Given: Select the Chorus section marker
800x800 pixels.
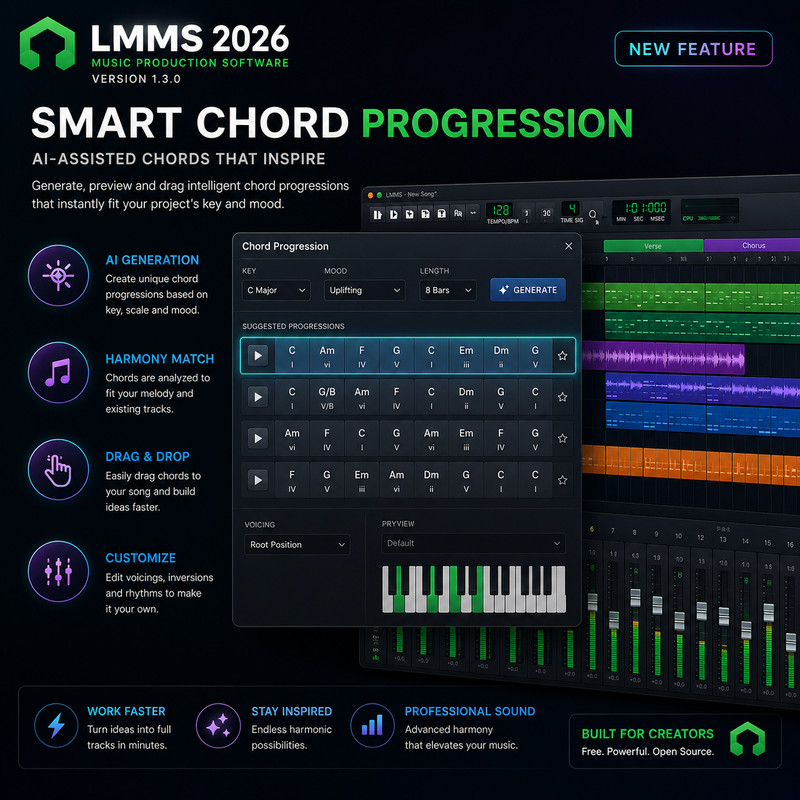Looking at the screenshot, I should point(753,245).
